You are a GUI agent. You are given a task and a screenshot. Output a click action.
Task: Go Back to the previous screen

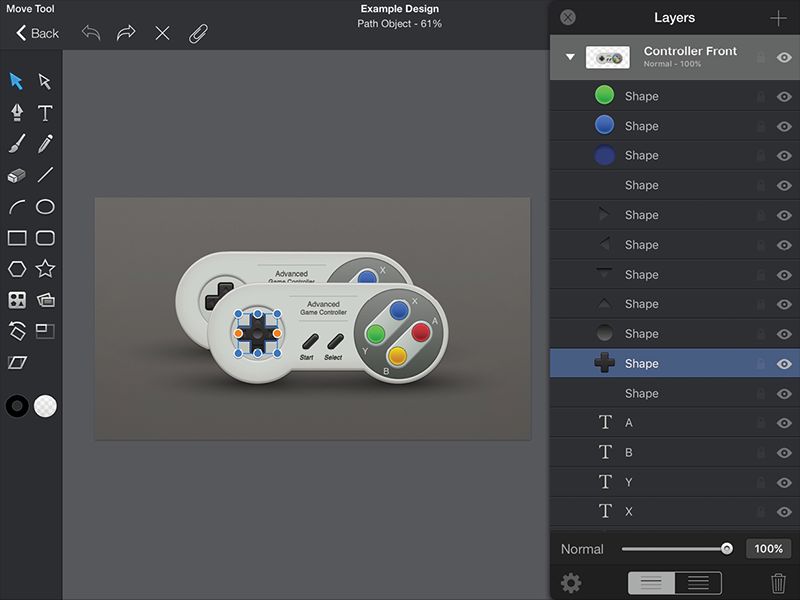37,33
